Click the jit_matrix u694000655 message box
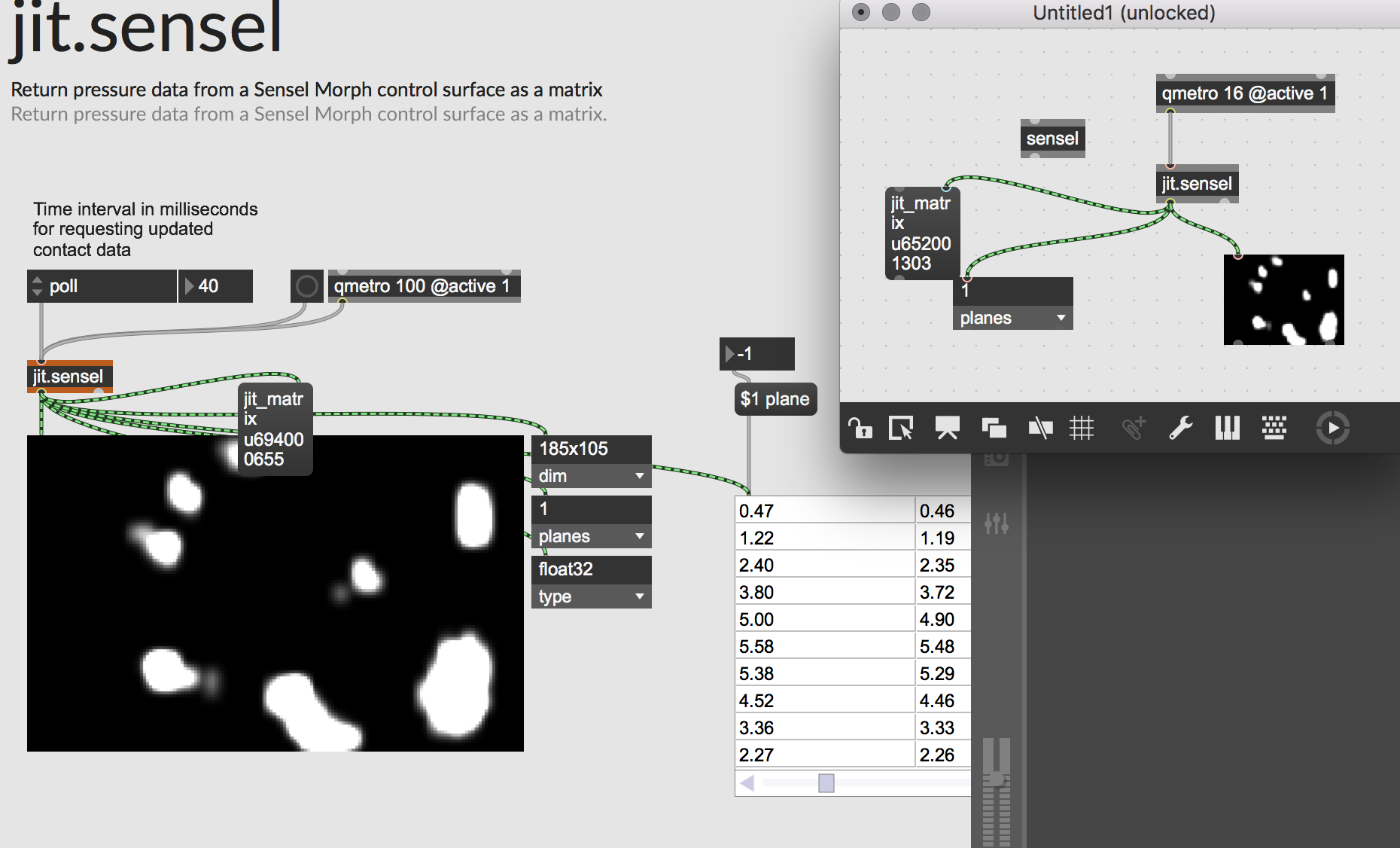Image resolution: width=1400 pixels, height=848 pixels. tap(275, 429)
